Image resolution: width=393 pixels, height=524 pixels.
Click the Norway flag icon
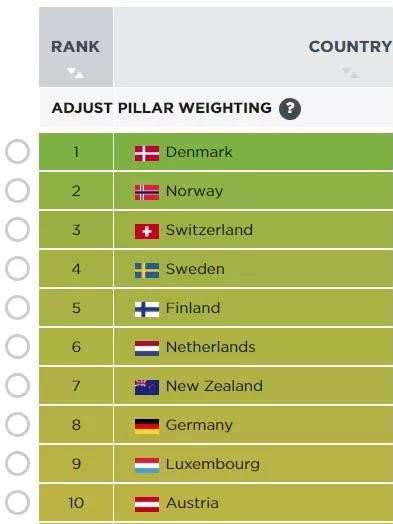(x=147, y=192)
